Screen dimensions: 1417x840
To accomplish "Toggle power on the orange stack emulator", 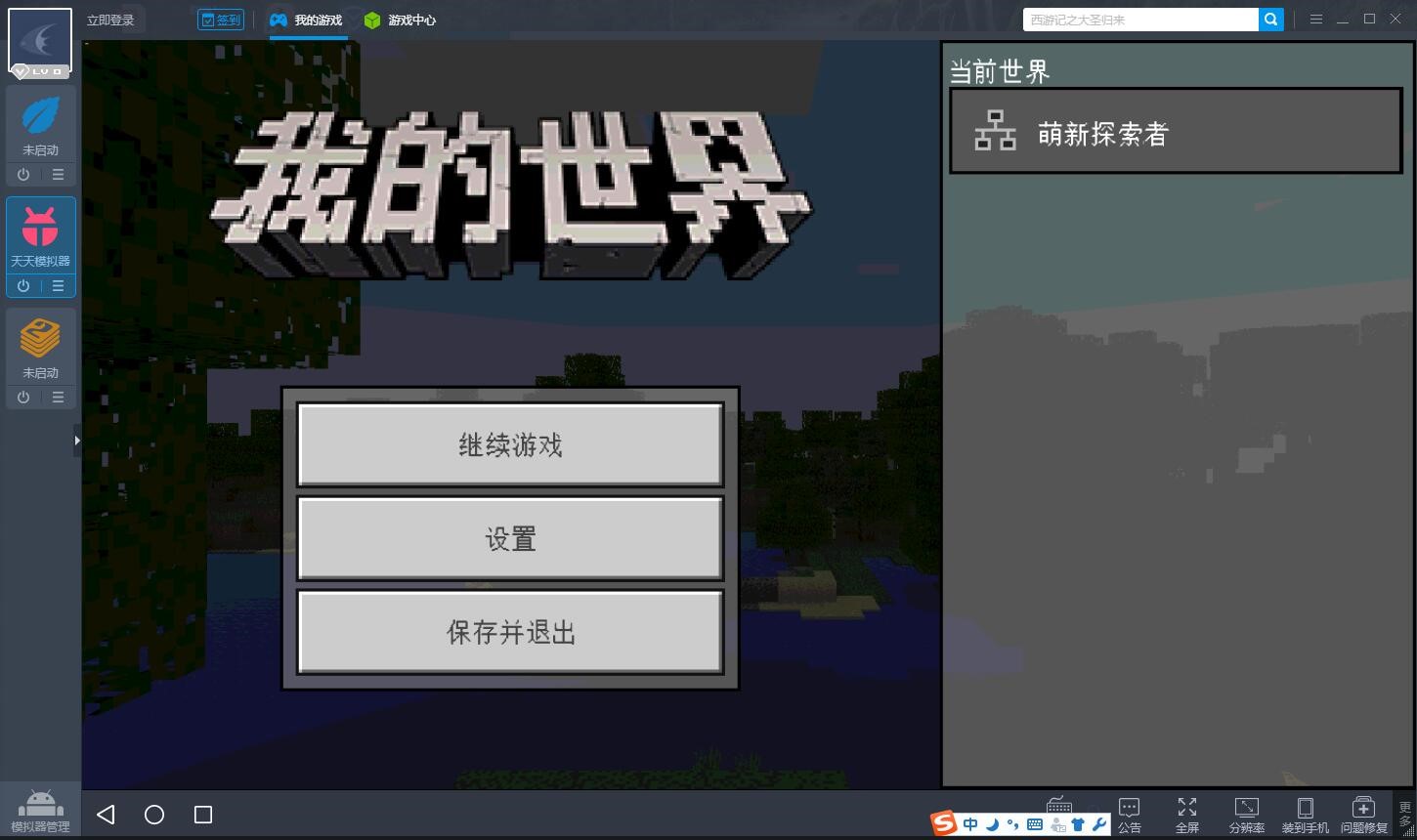I will (x=23, y=398).
